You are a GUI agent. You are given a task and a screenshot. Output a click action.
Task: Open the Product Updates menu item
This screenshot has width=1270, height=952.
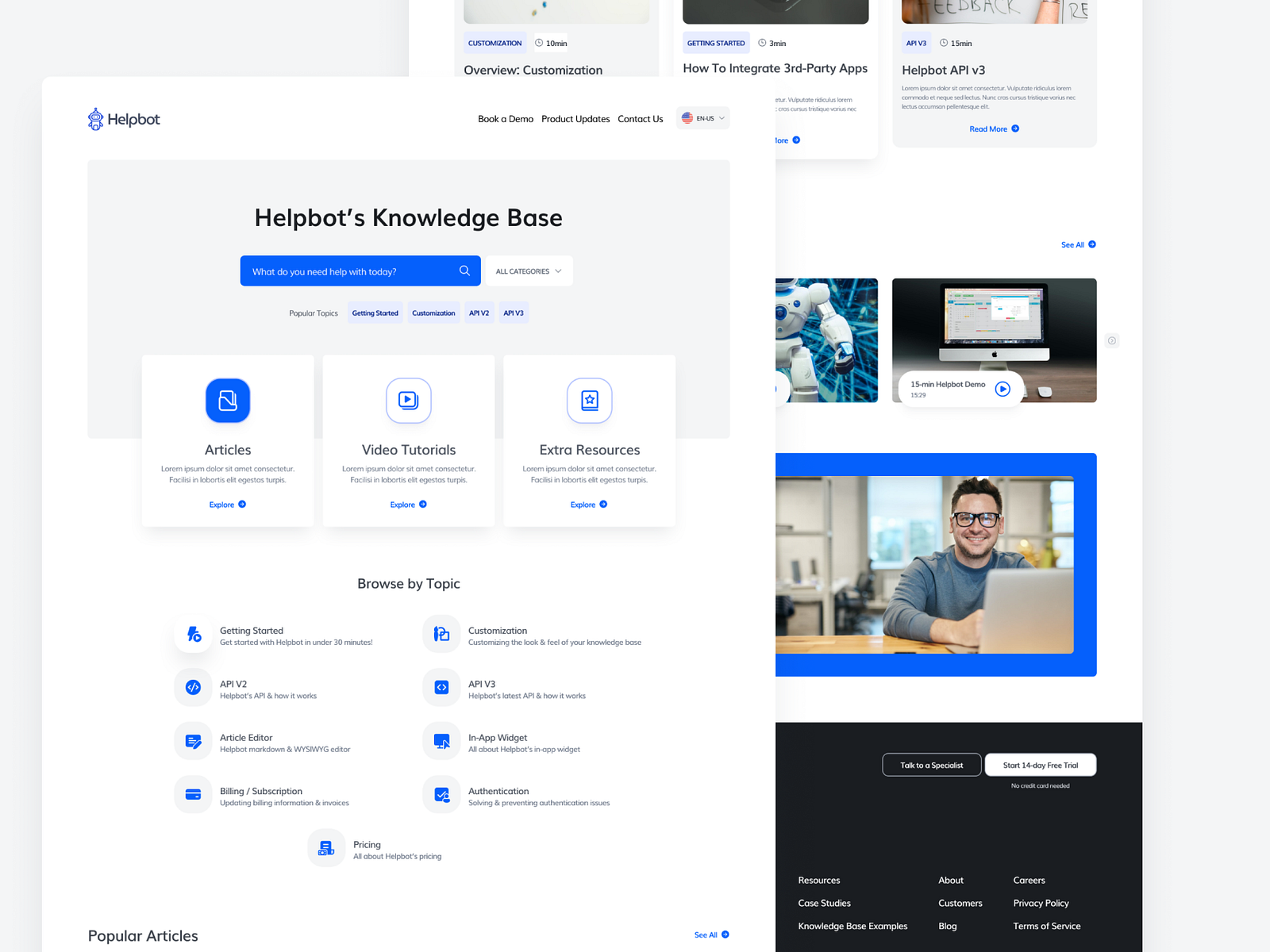tap(575, 118)
